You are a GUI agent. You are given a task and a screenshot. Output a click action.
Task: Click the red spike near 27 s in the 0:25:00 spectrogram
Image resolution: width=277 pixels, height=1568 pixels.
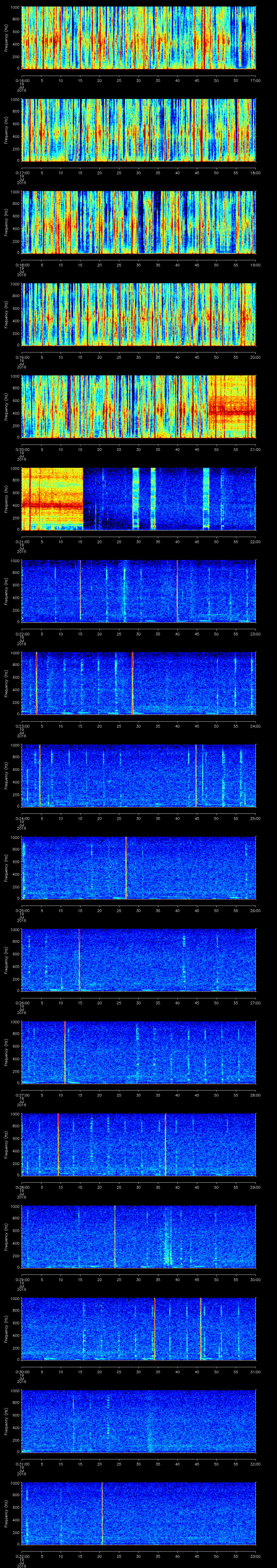coord(126,868)
